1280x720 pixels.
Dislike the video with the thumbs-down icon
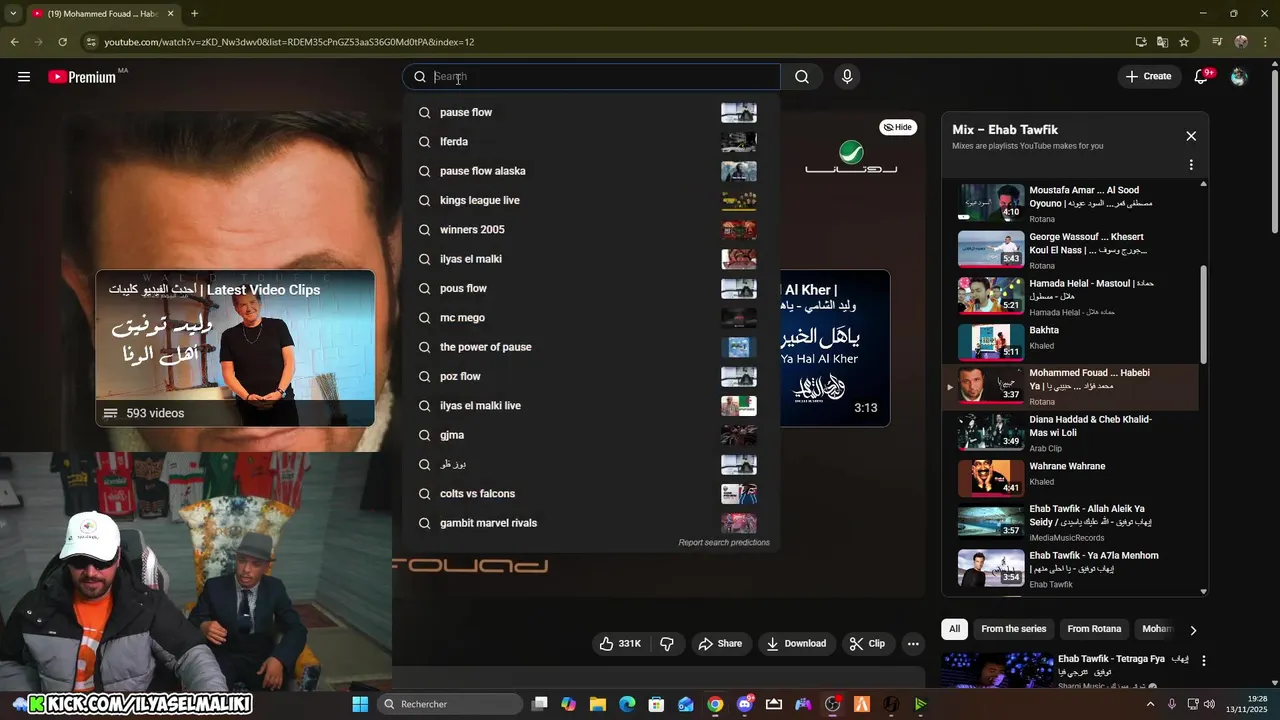(667, 644)
